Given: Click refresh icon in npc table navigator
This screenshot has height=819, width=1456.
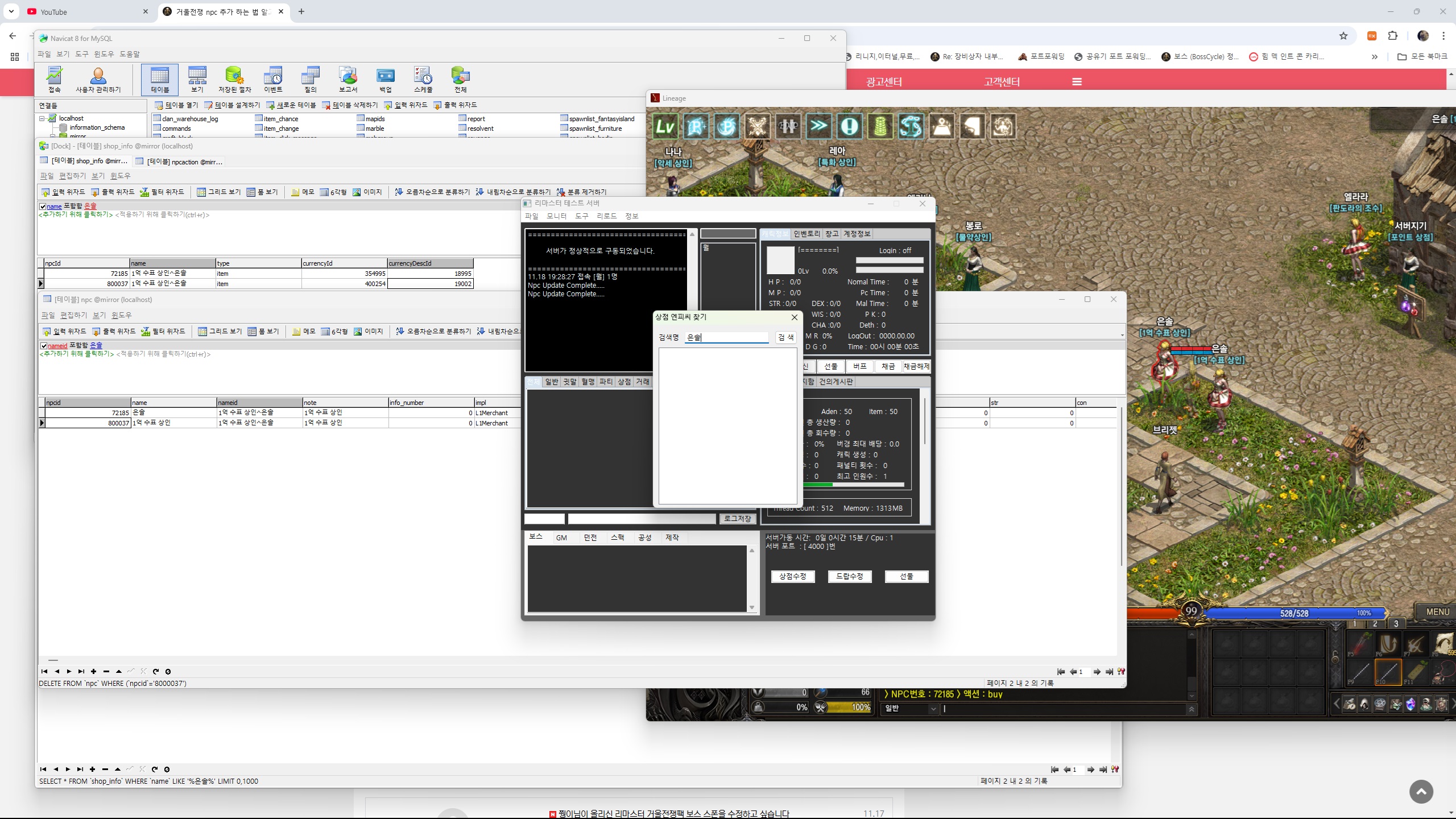Looking at the screenshot, I should point(155,672).
